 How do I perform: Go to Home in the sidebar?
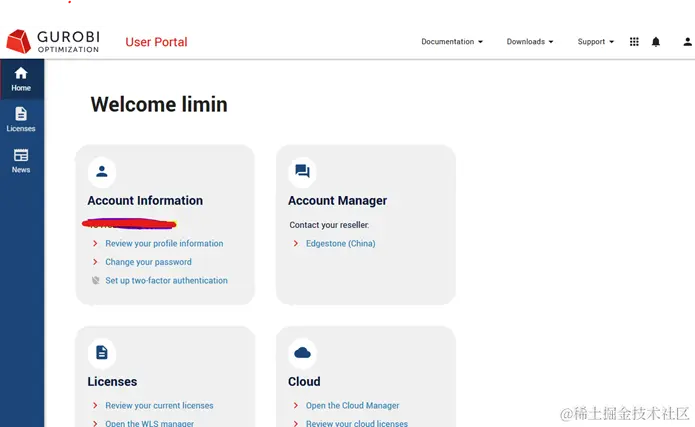click(21, 79)
